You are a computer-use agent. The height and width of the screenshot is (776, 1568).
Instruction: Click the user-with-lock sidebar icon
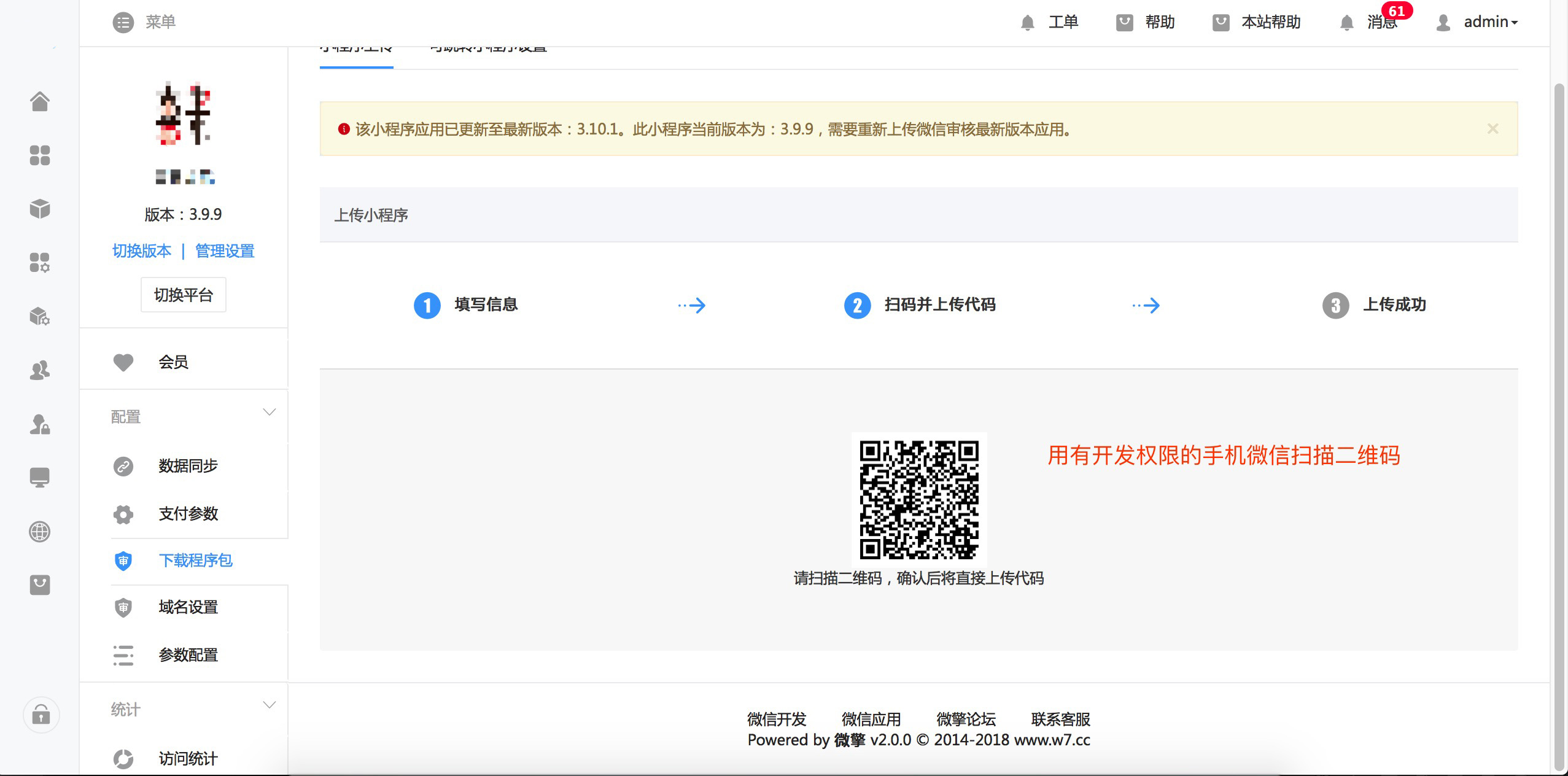tap(40, 424)
